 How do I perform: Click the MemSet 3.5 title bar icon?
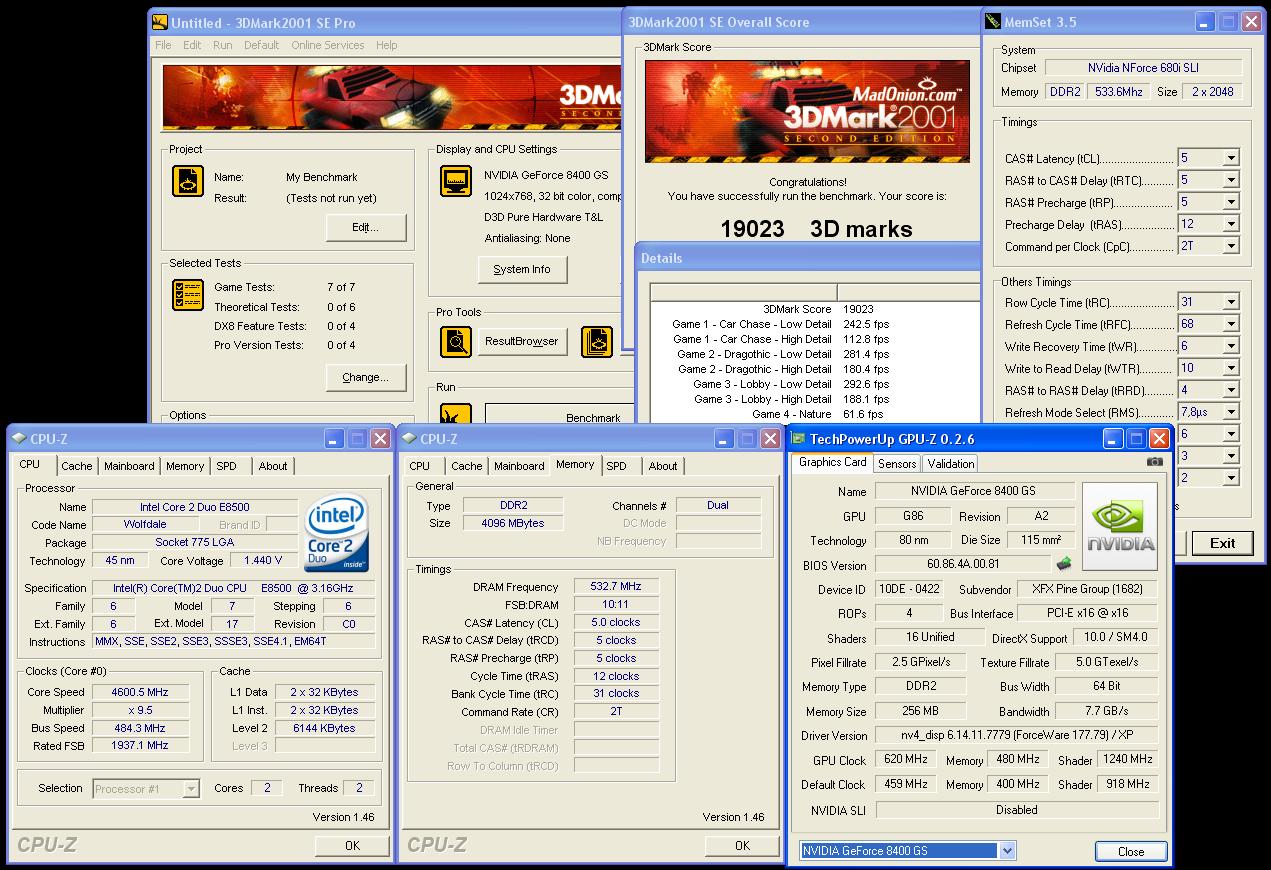coord(993,21)
